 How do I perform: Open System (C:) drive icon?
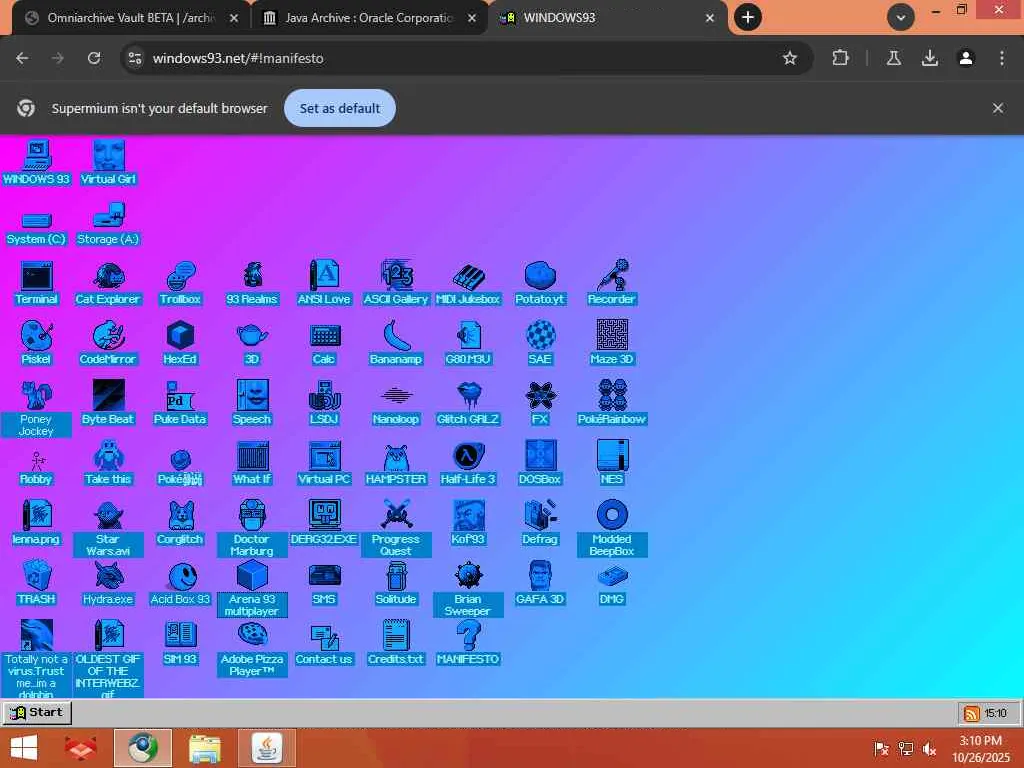point(37,227)
